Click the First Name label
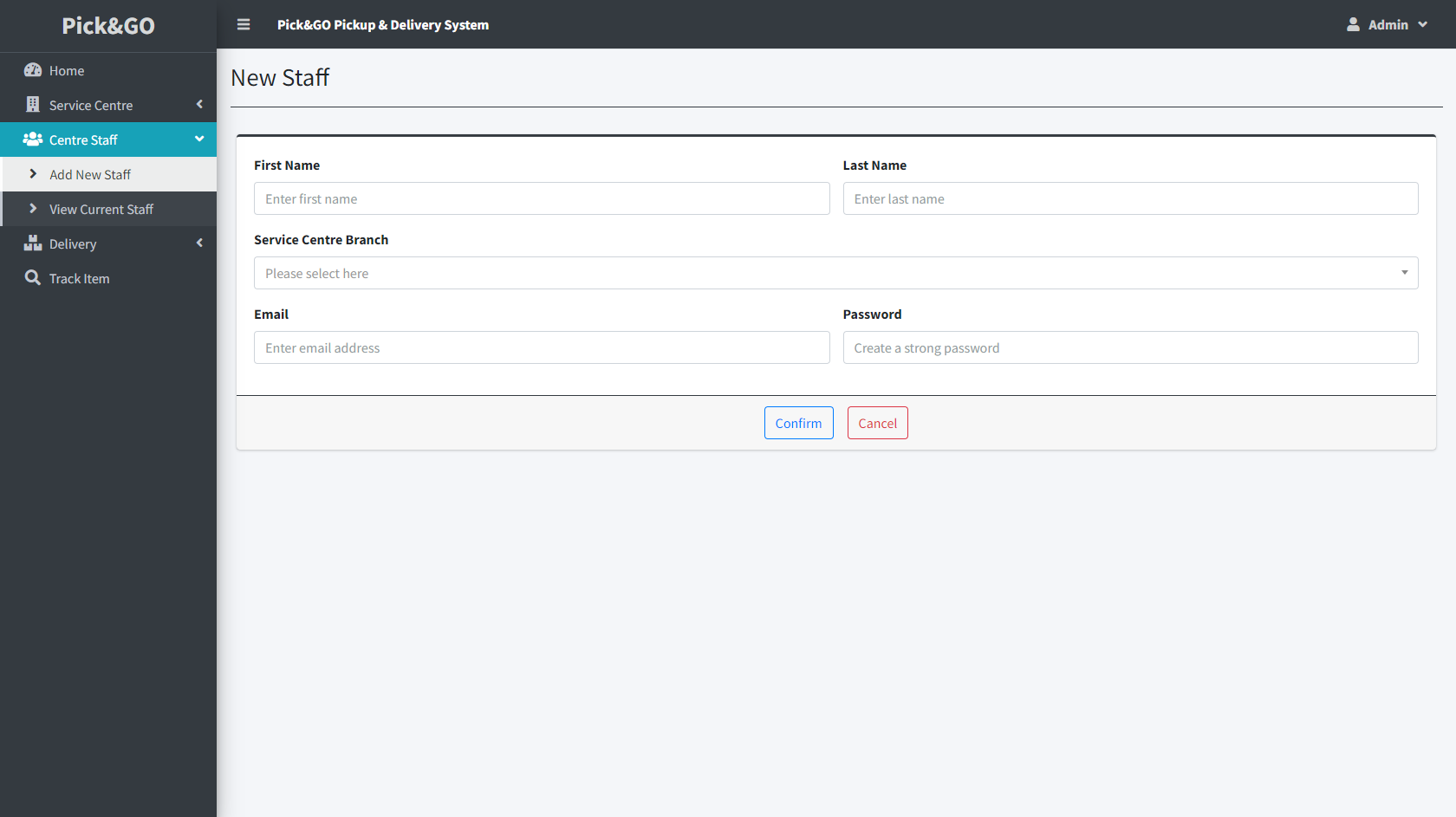 [287, 165]
